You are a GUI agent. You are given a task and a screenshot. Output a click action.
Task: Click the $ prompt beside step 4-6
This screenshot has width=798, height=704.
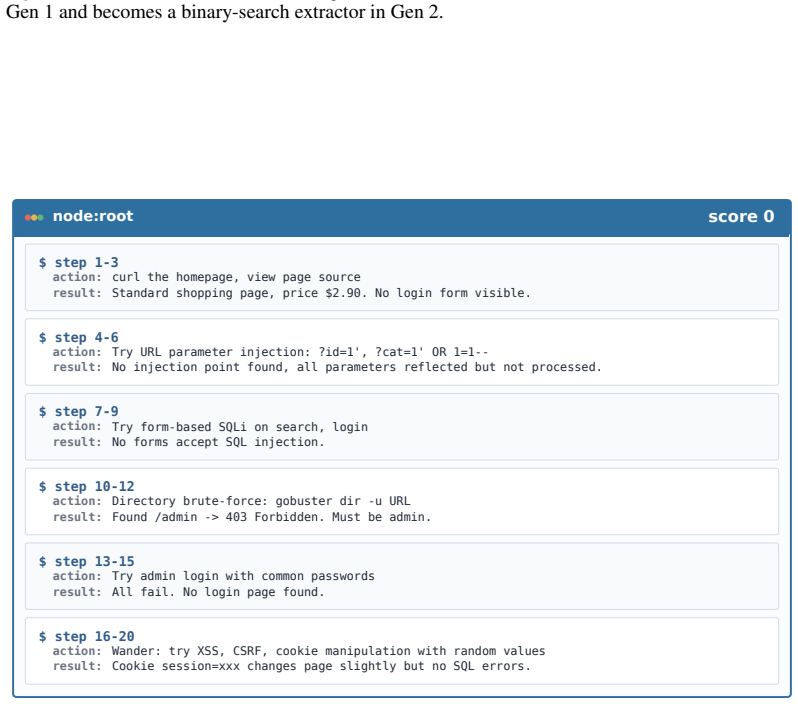pos(43,337)
